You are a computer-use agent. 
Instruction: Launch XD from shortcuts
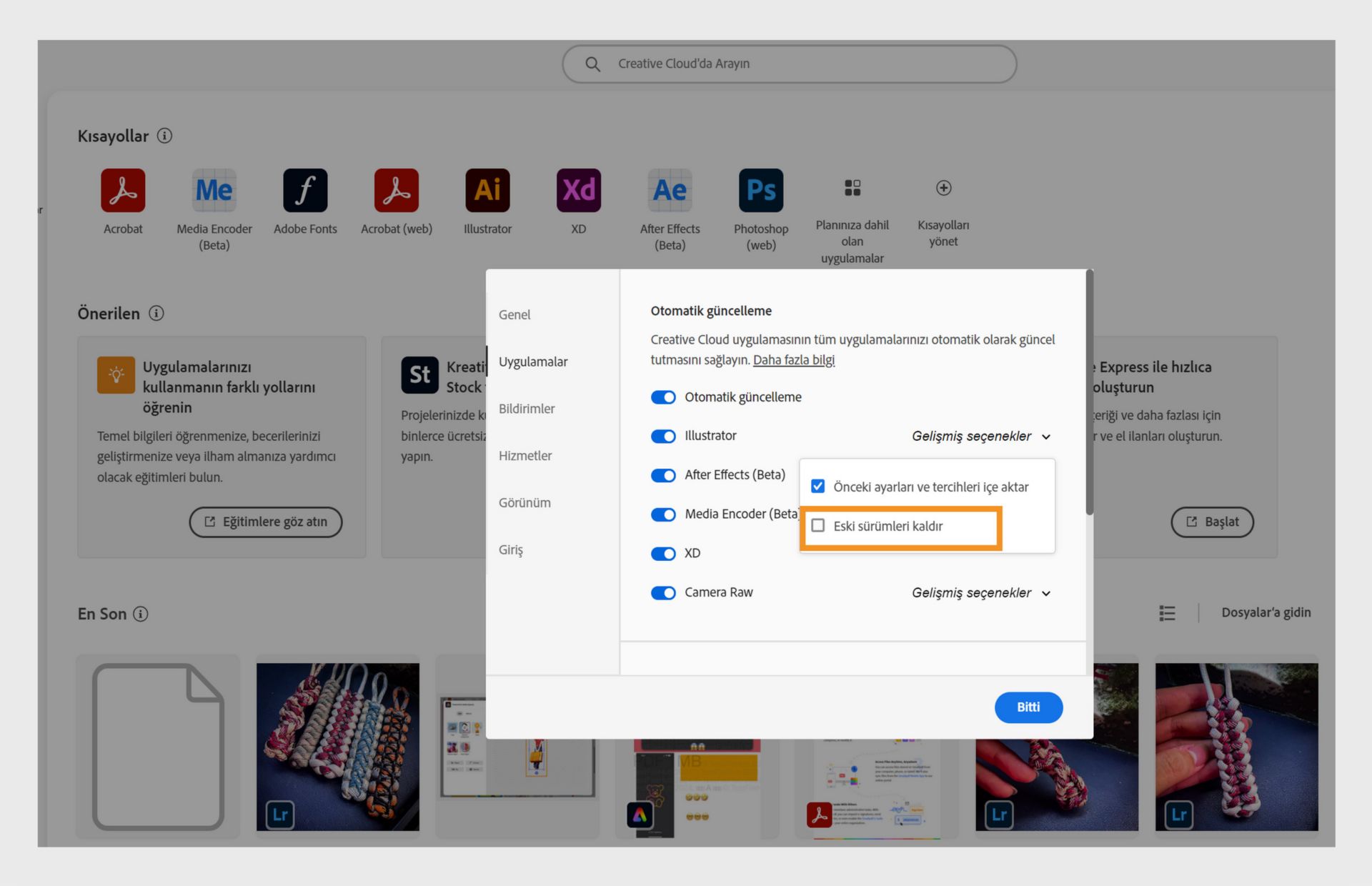[578, 190]
